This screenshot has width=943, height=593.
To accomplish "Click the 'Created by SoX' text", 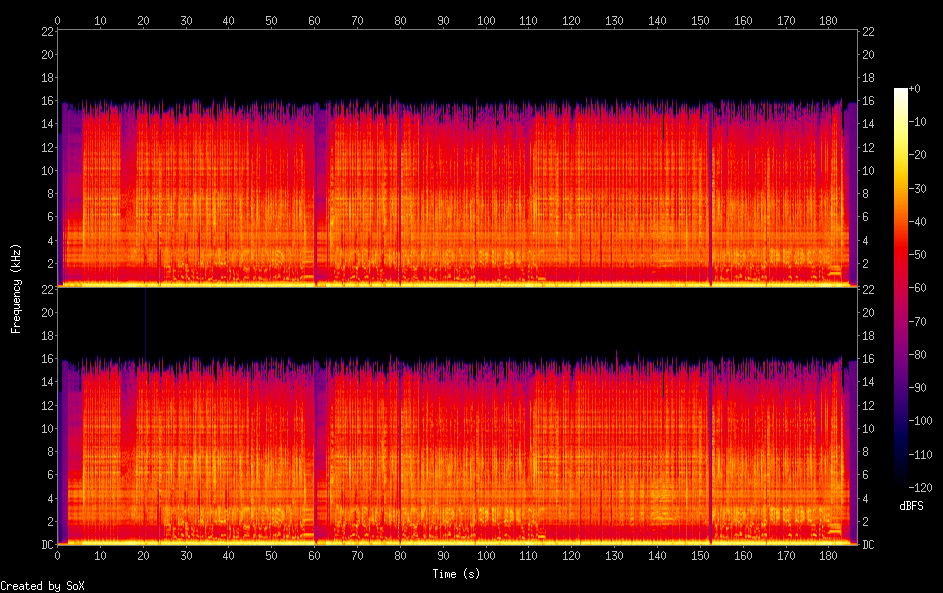I will [x=42, y=586].
